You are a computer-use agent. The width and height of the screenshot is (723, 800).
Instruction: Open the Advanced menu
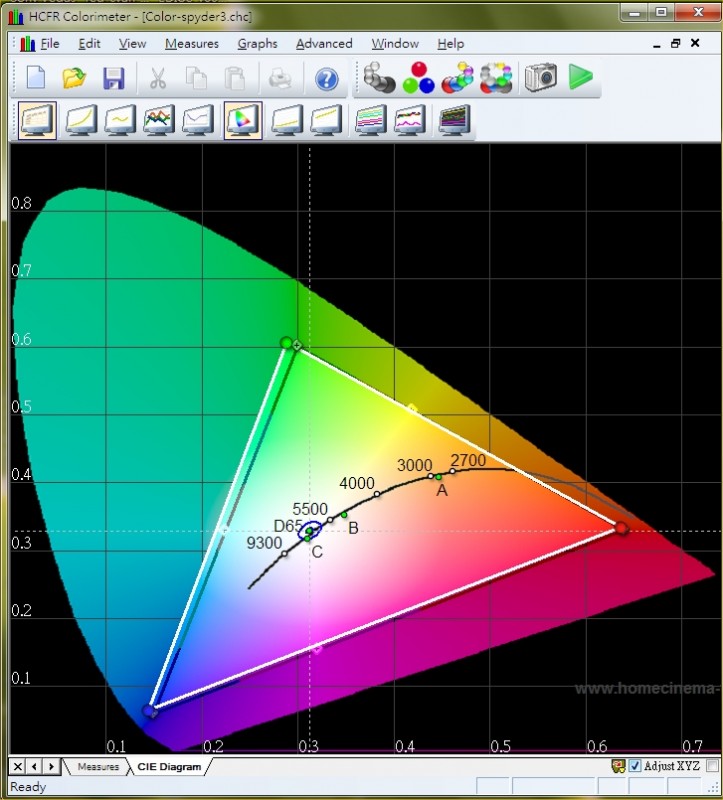click(324, 44)
